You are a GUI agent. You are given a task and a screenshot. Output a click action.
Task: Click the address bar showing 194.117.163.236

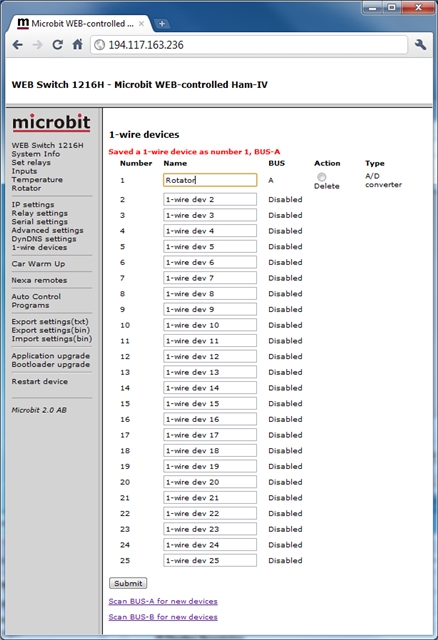(249, 44)
